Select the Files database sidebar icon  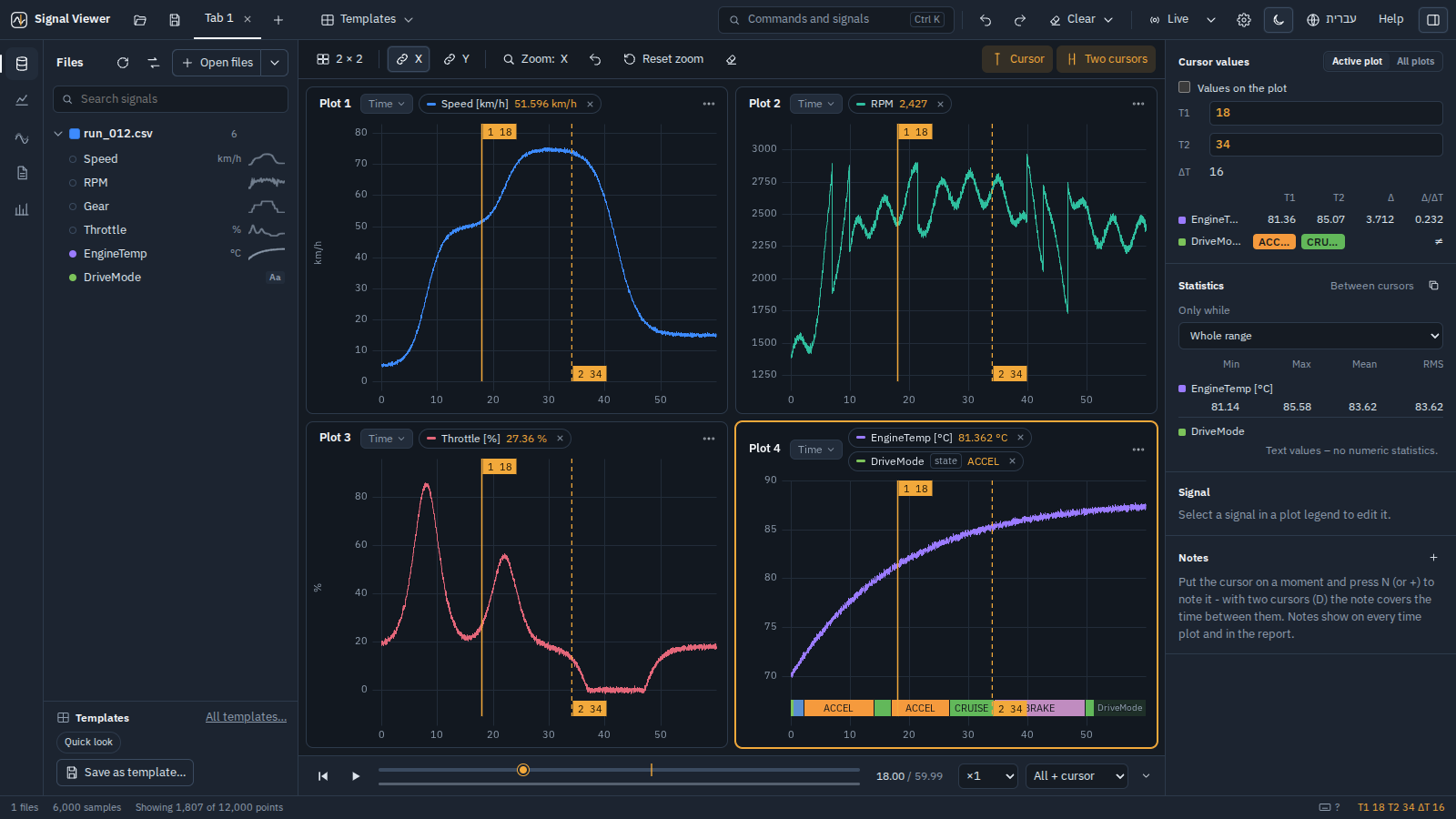pyautogui.click(x=22, y=64)
